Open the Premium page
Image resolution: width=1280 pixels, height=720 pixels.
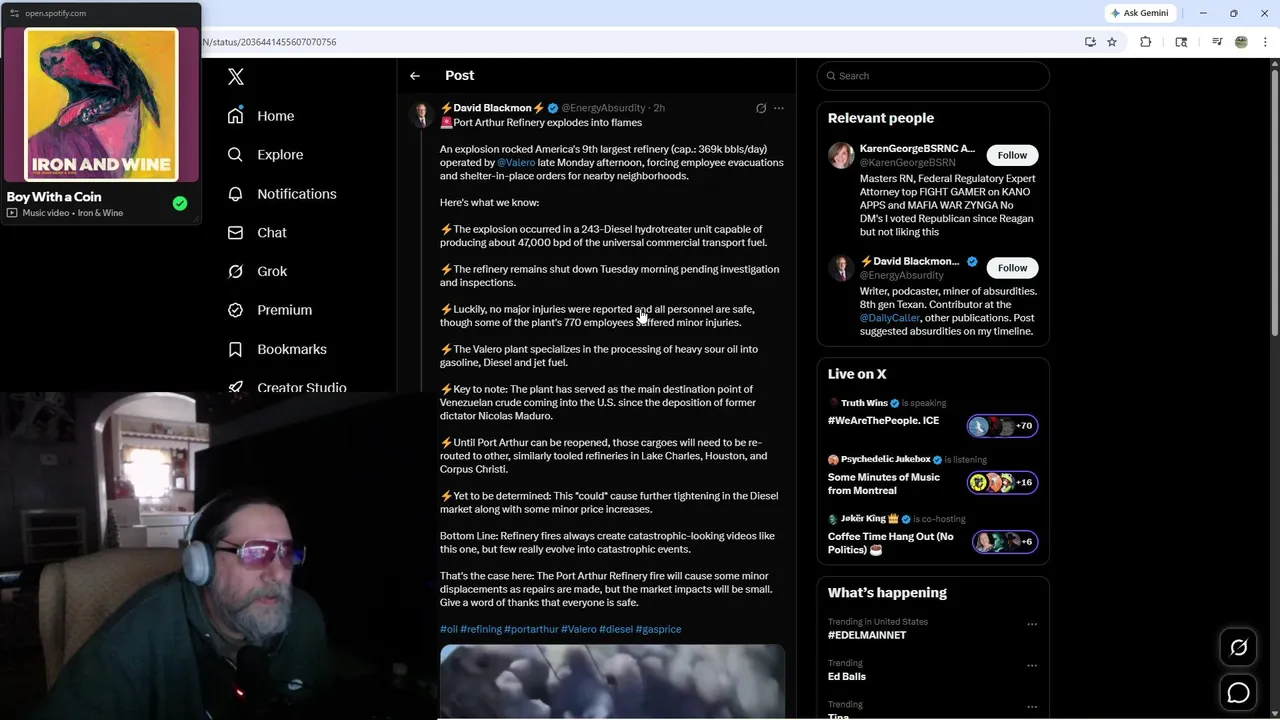[270, 310]
